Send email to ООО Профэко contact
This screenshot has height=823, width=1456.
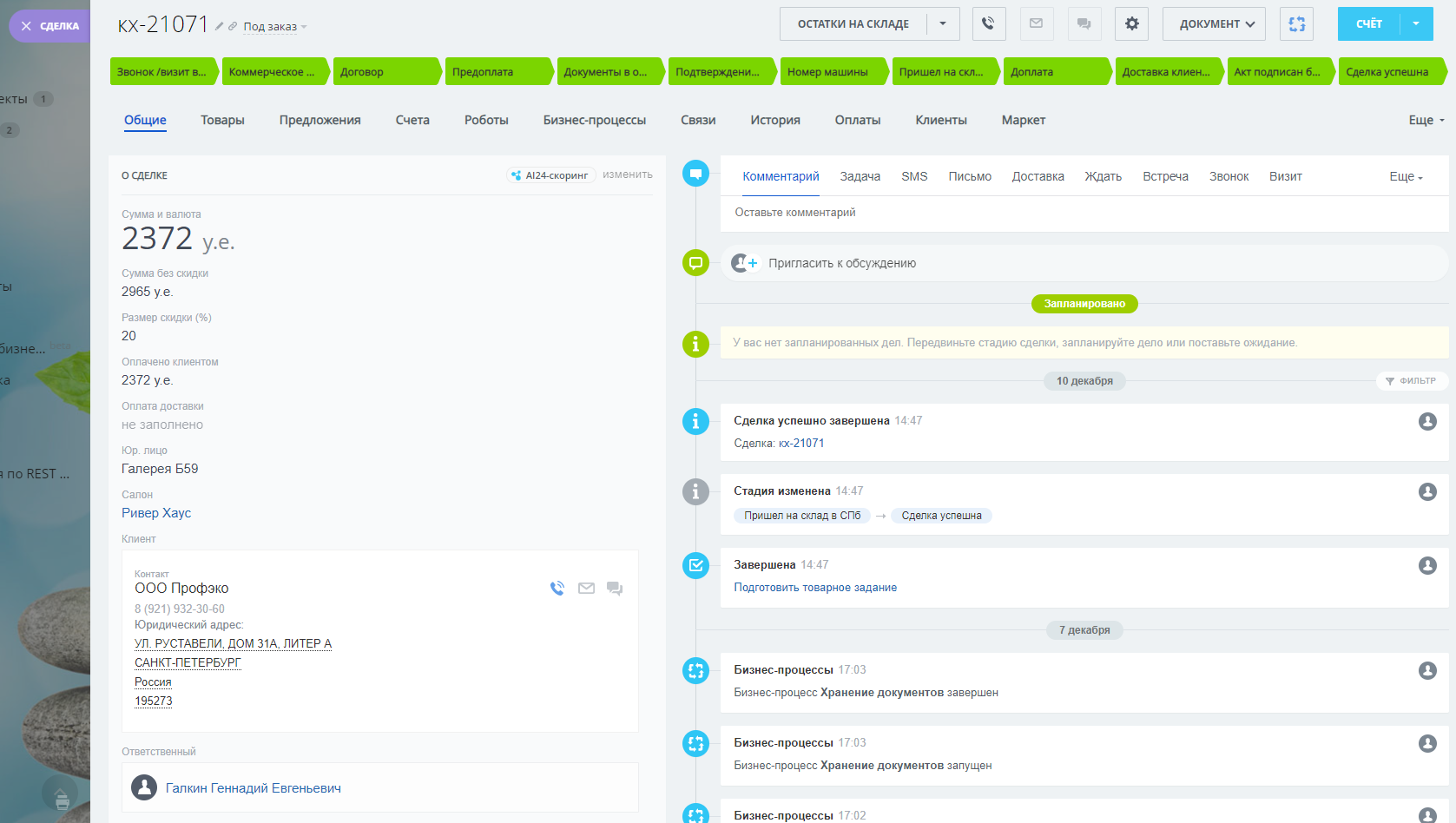coord(586,589)
